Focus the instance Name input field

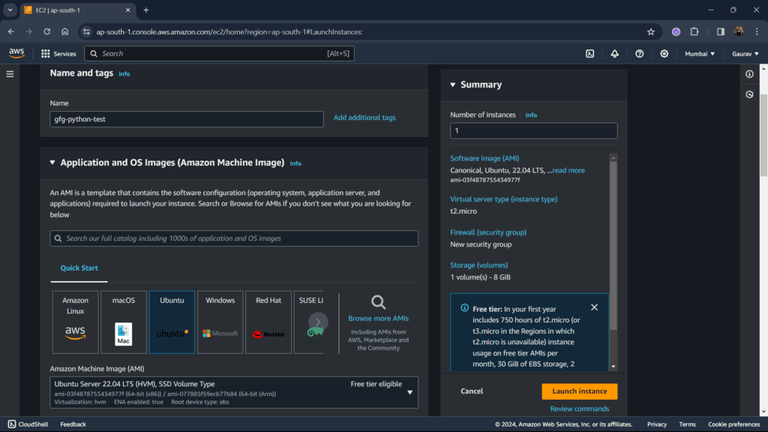click(187, 119)
